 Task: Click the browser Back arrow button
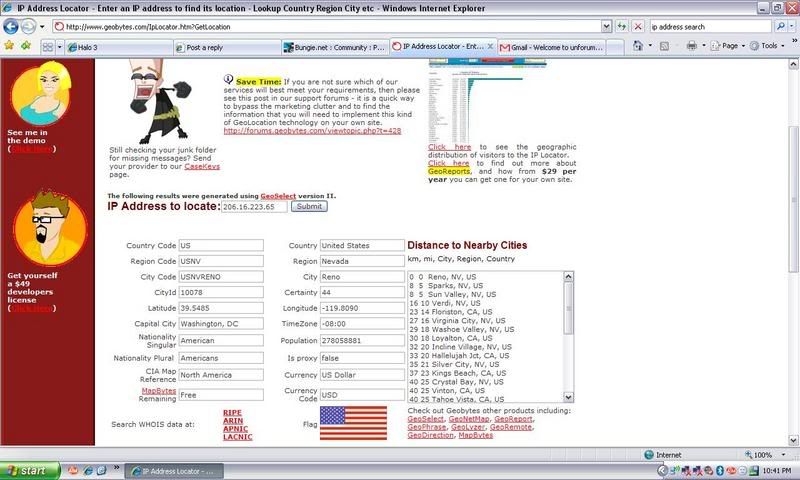click(x=12, y=26)
